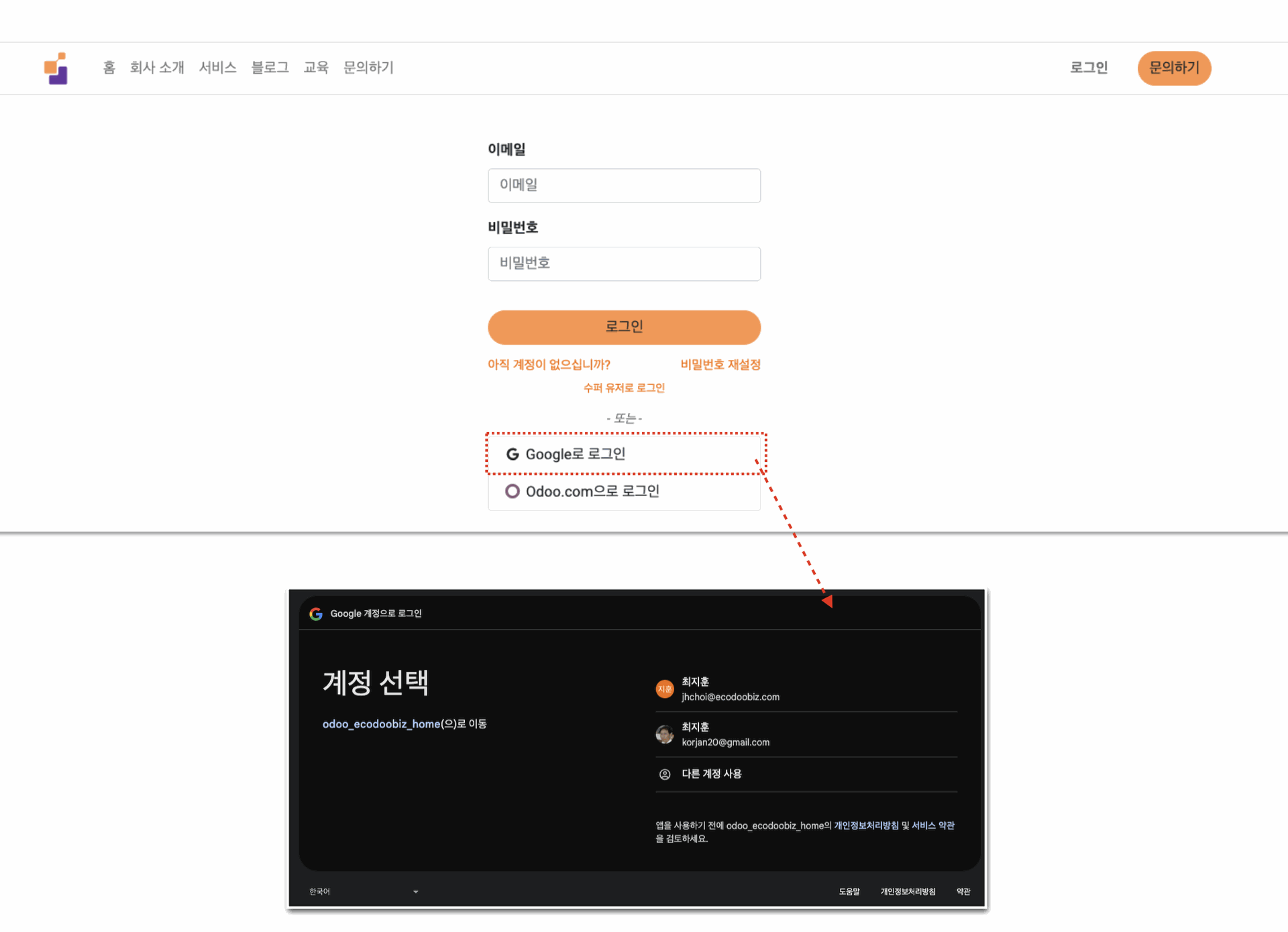Image resolution: width=1288 pixels, height=932 pixels.
Task: Open the 서비스 menu
Action: click(218, 68)
